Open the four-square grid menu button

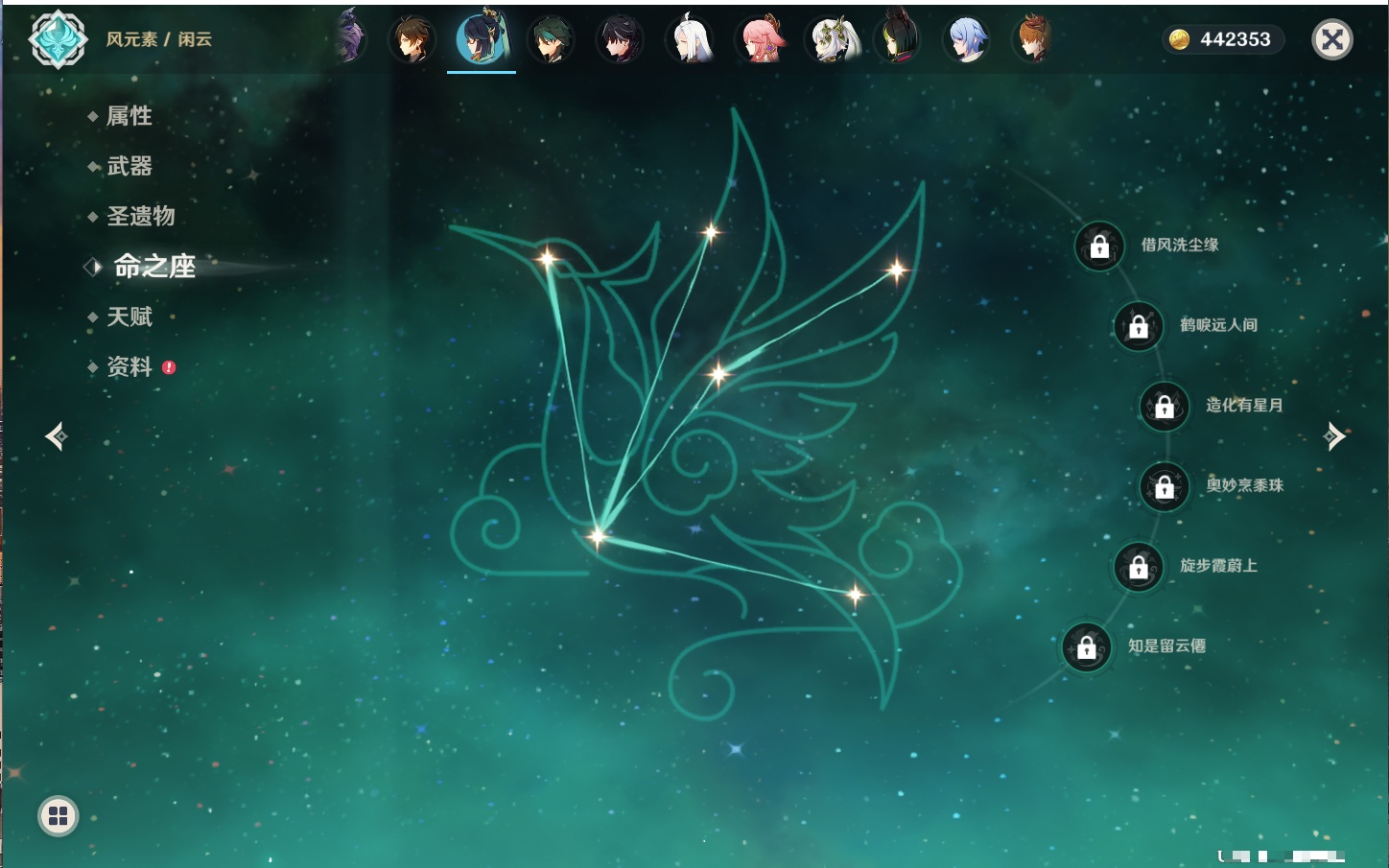click(x=59, y=816)
